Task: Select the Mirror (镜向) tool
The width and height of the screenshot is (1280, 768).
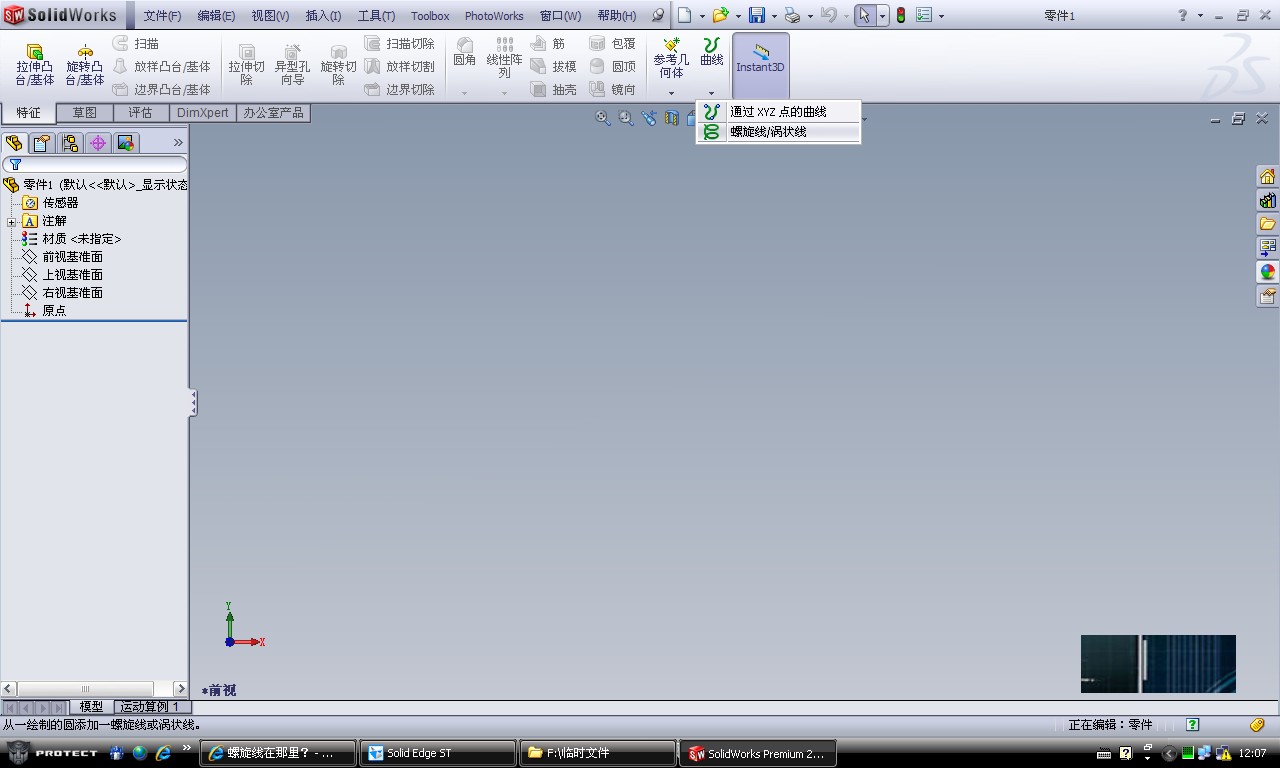Action: pyautogui.click(x=613, y=89)
